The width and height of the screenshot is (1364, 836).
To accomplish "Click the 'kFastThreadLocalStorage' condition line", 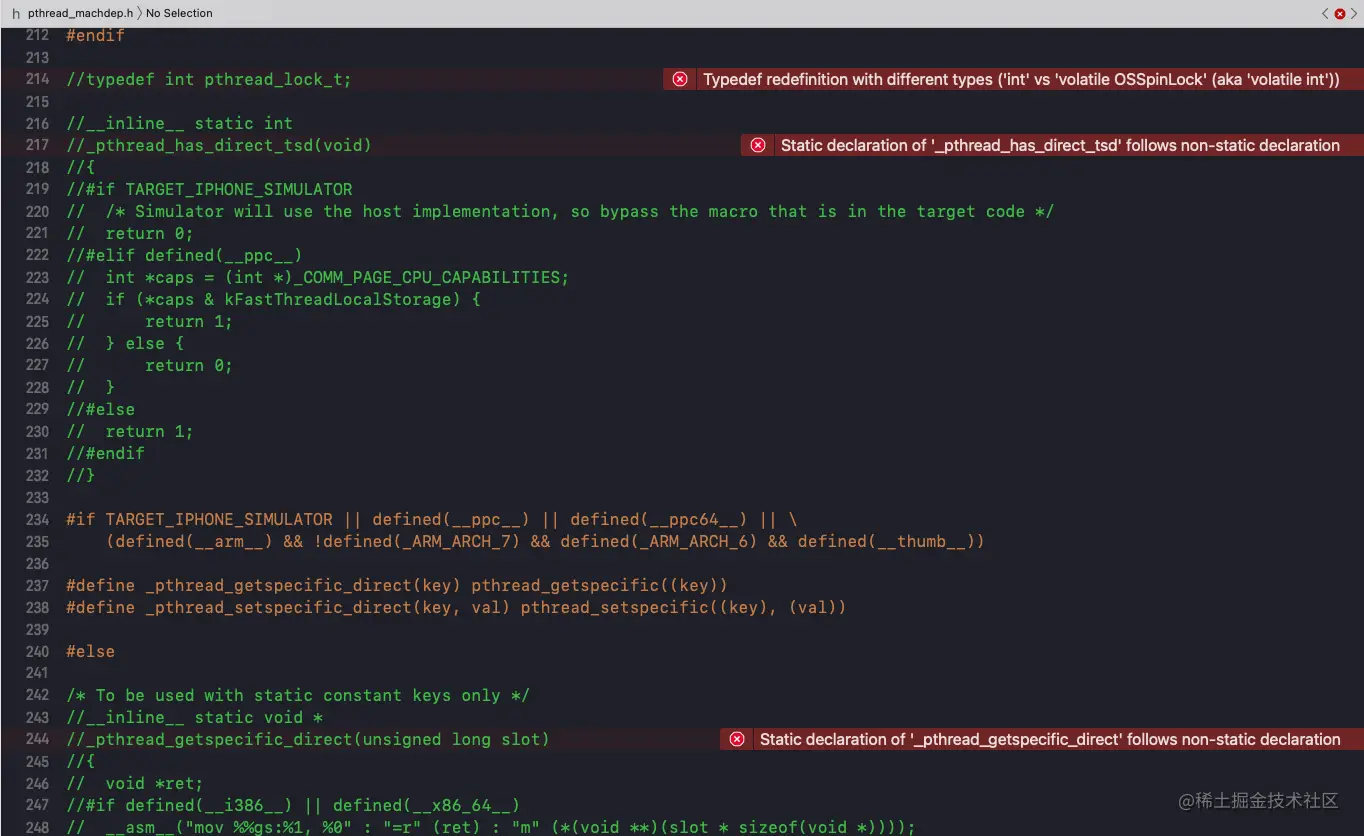I will (x=273, y=299).
